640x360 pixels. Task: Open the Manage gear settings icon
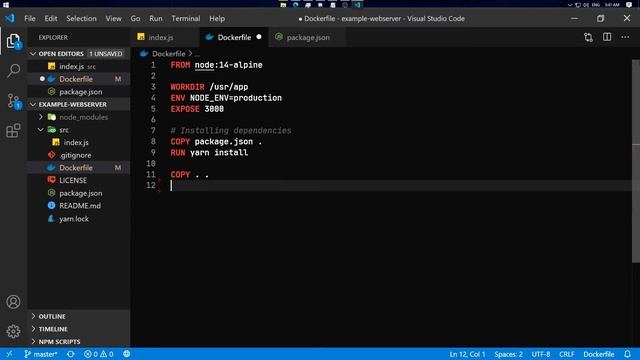click(13, 331)
